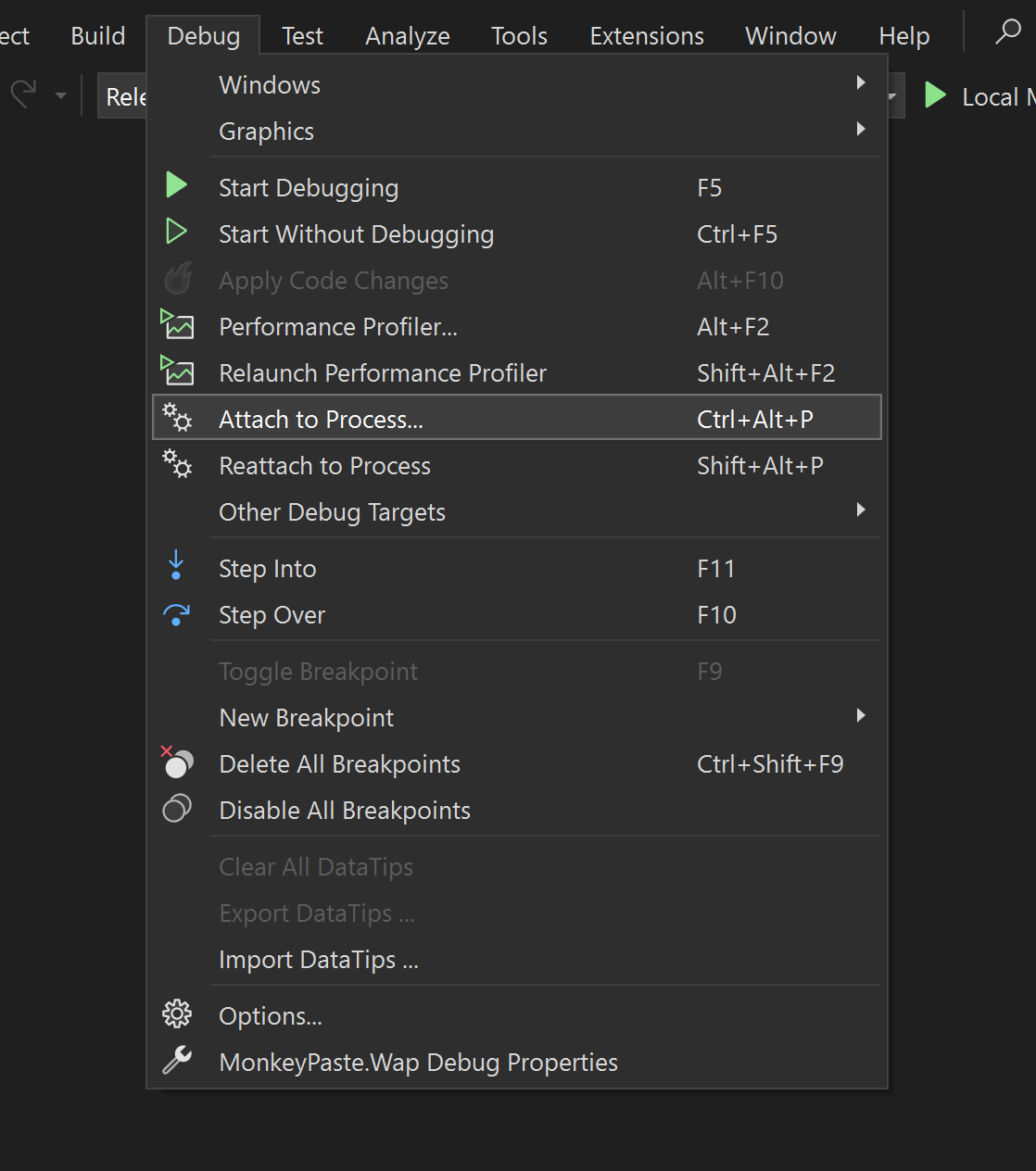The height and width of the screenshot is (1171, 1036).
Task: Click the Delete All Breakpoints icon
Action: pos(176,762)
